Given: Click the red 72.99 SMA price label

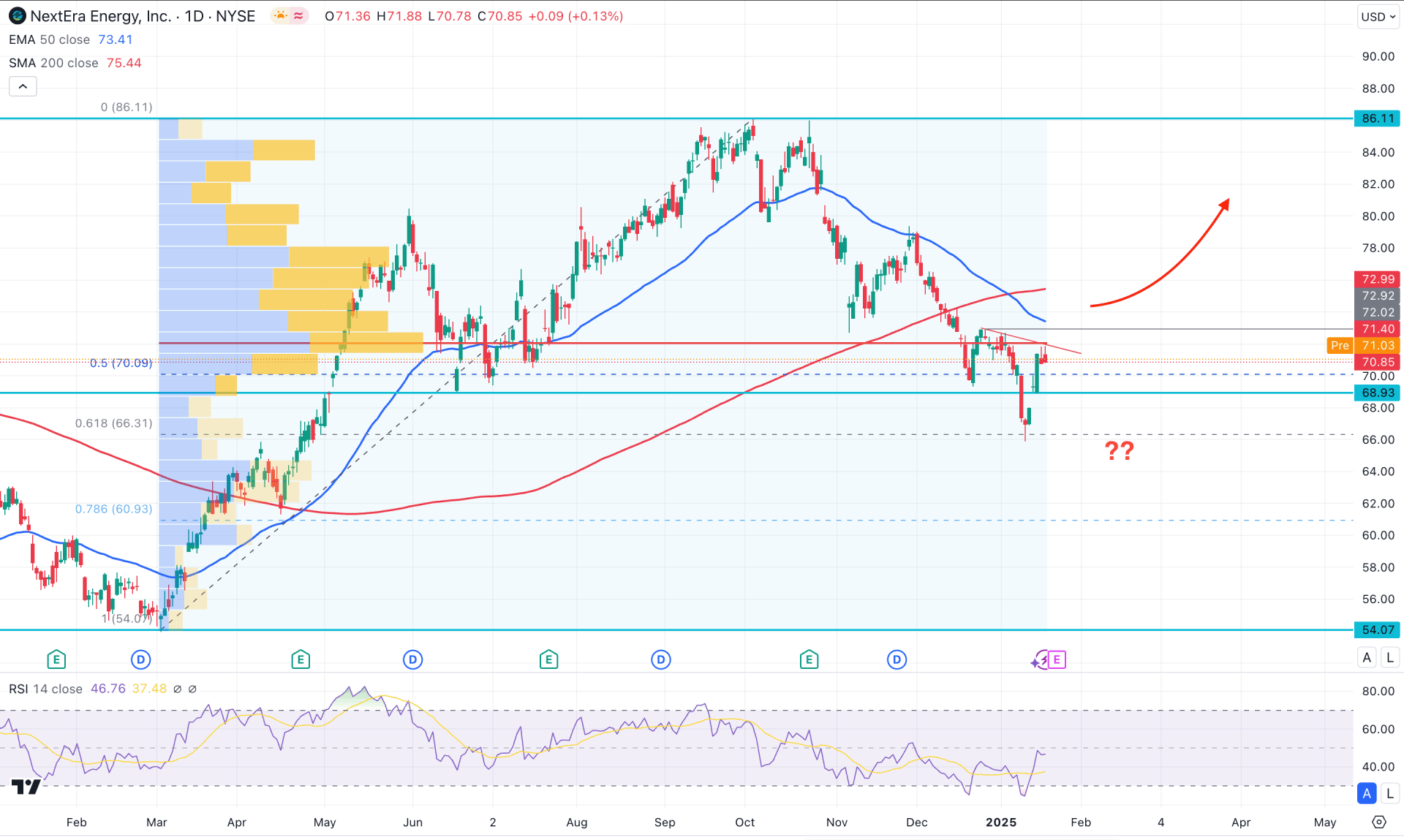Looking at the screenshot, I should point(1378,279).
